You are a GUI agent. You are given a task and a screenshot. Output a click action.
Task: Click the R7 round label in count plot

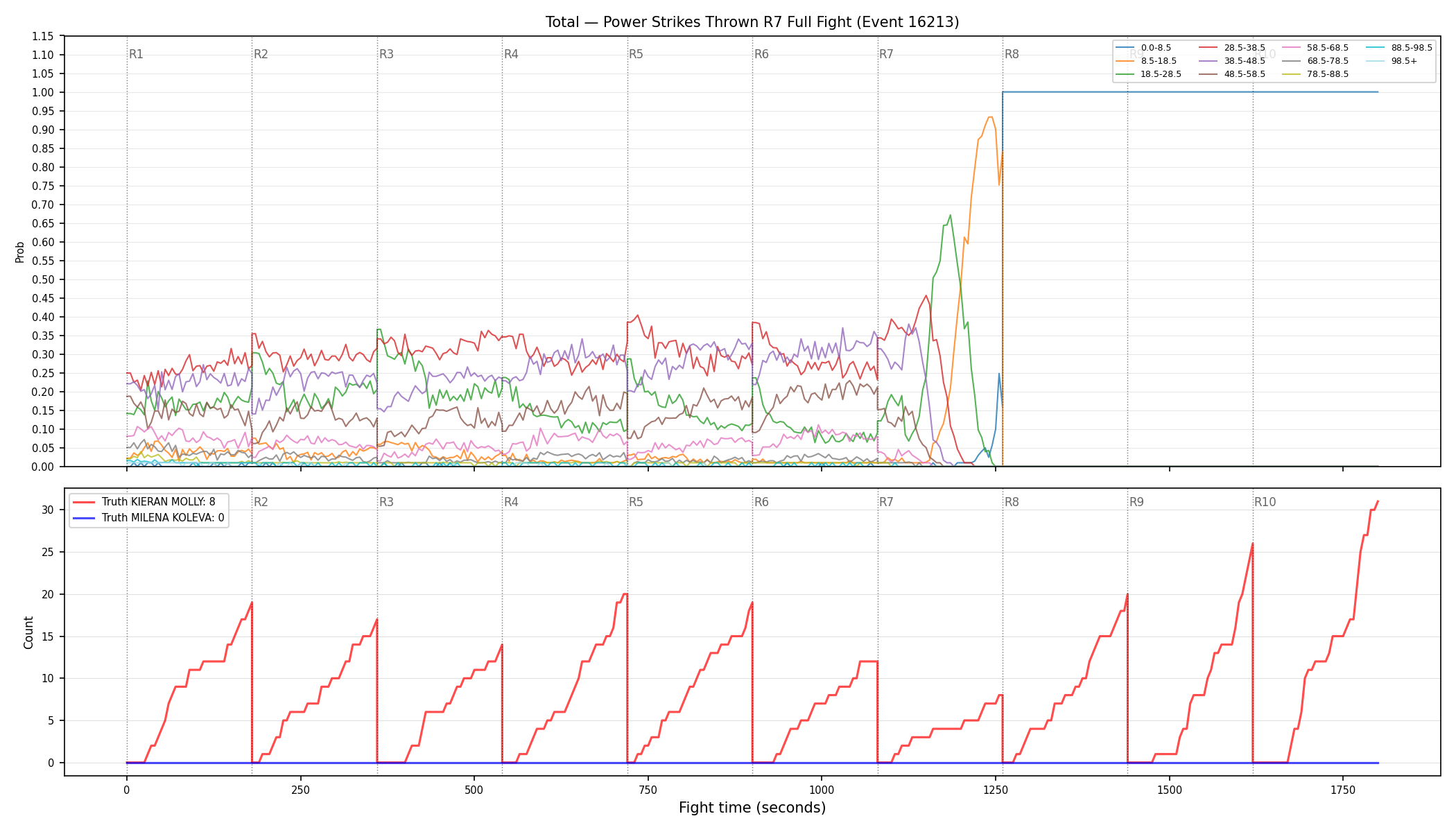pos(886,502)
